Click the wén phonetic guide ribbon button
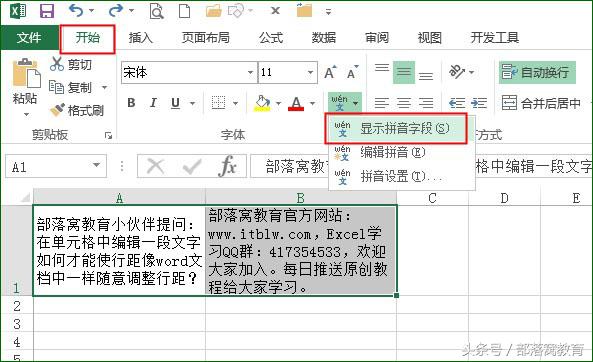 (340, 103)
